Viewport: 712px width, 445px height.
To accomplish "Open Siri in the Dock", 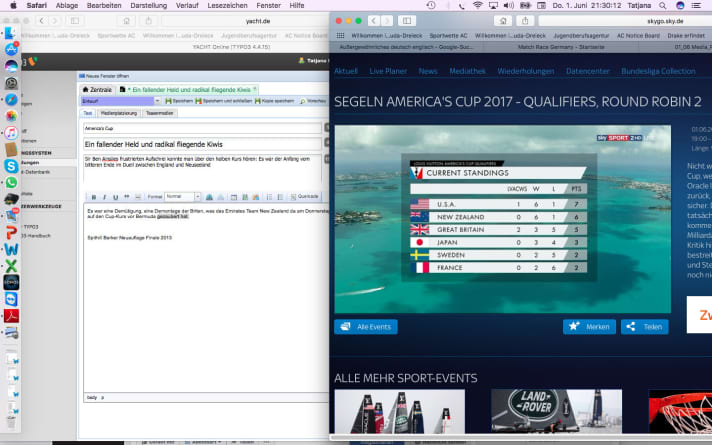I will coord(11,66).
